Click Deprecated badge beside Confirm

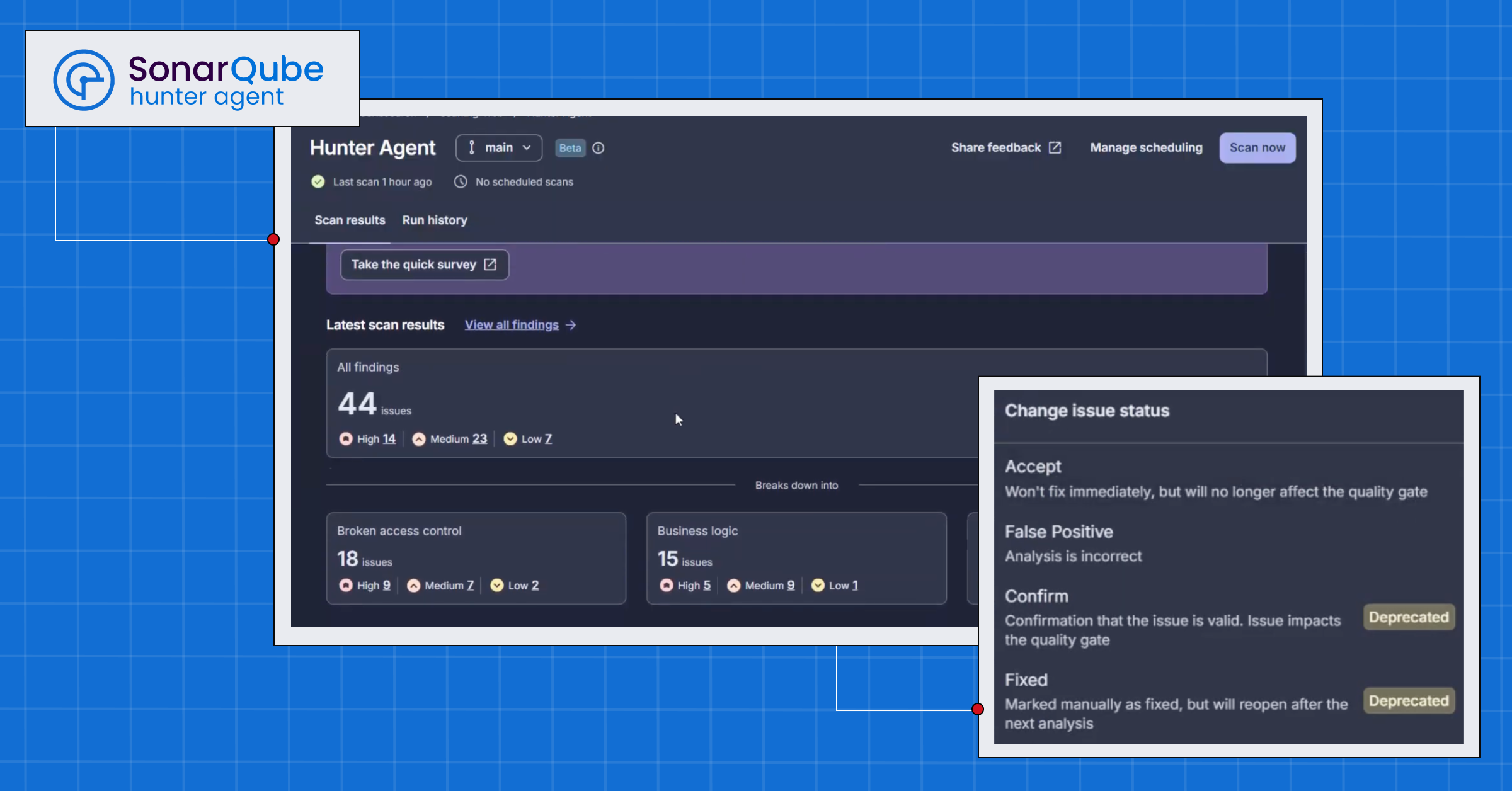point(1409,617)
